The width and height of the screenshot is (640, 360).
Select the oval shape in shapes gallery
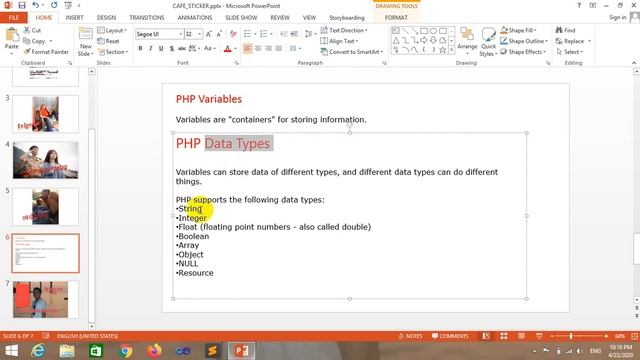coord(433,31)
